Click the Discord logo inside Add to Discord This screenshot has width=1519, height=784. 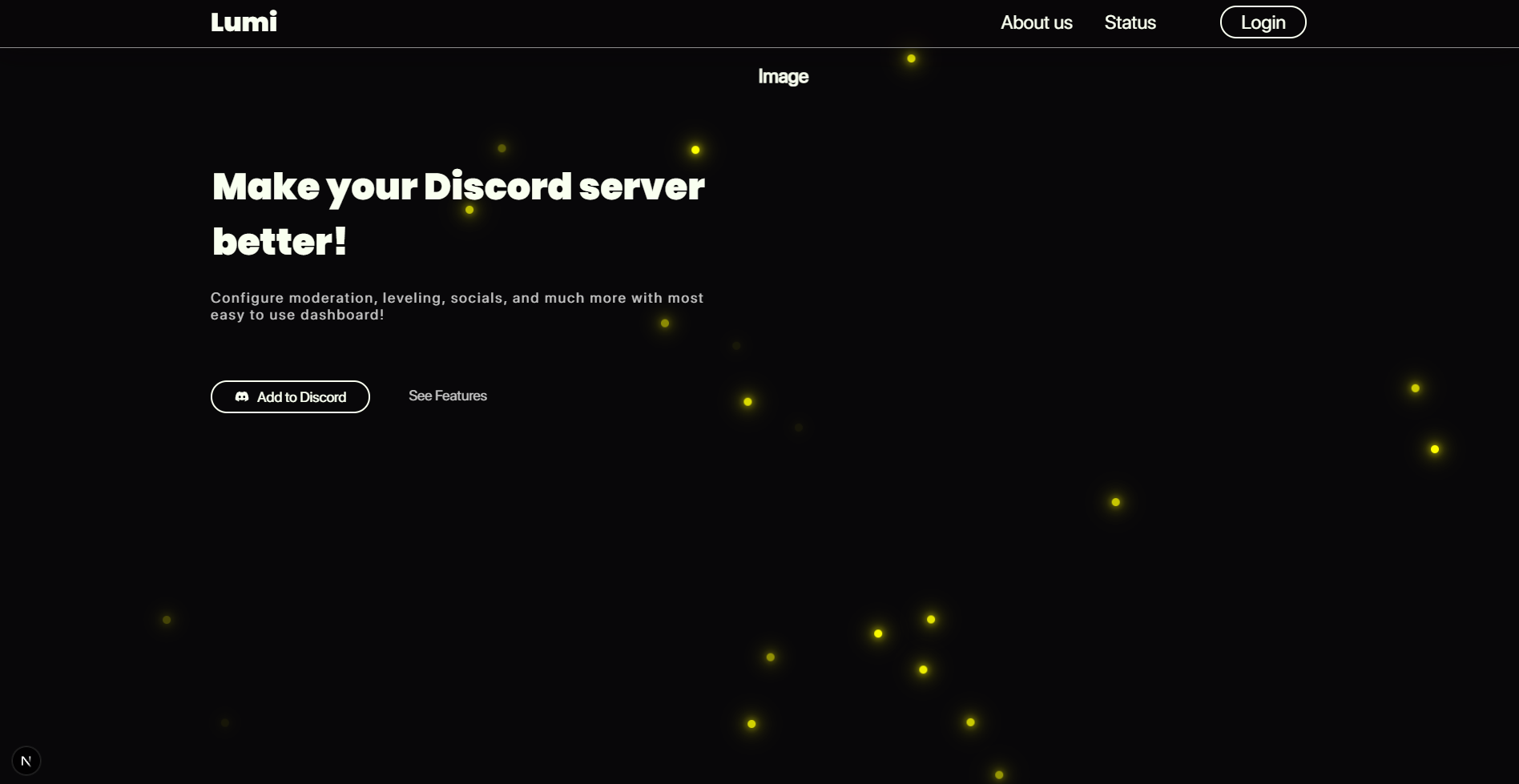[243, 396]
